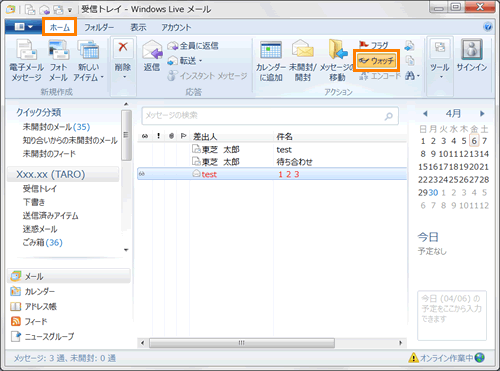
Task: Sort by the attachment clip column header
Action: [171, 136]
